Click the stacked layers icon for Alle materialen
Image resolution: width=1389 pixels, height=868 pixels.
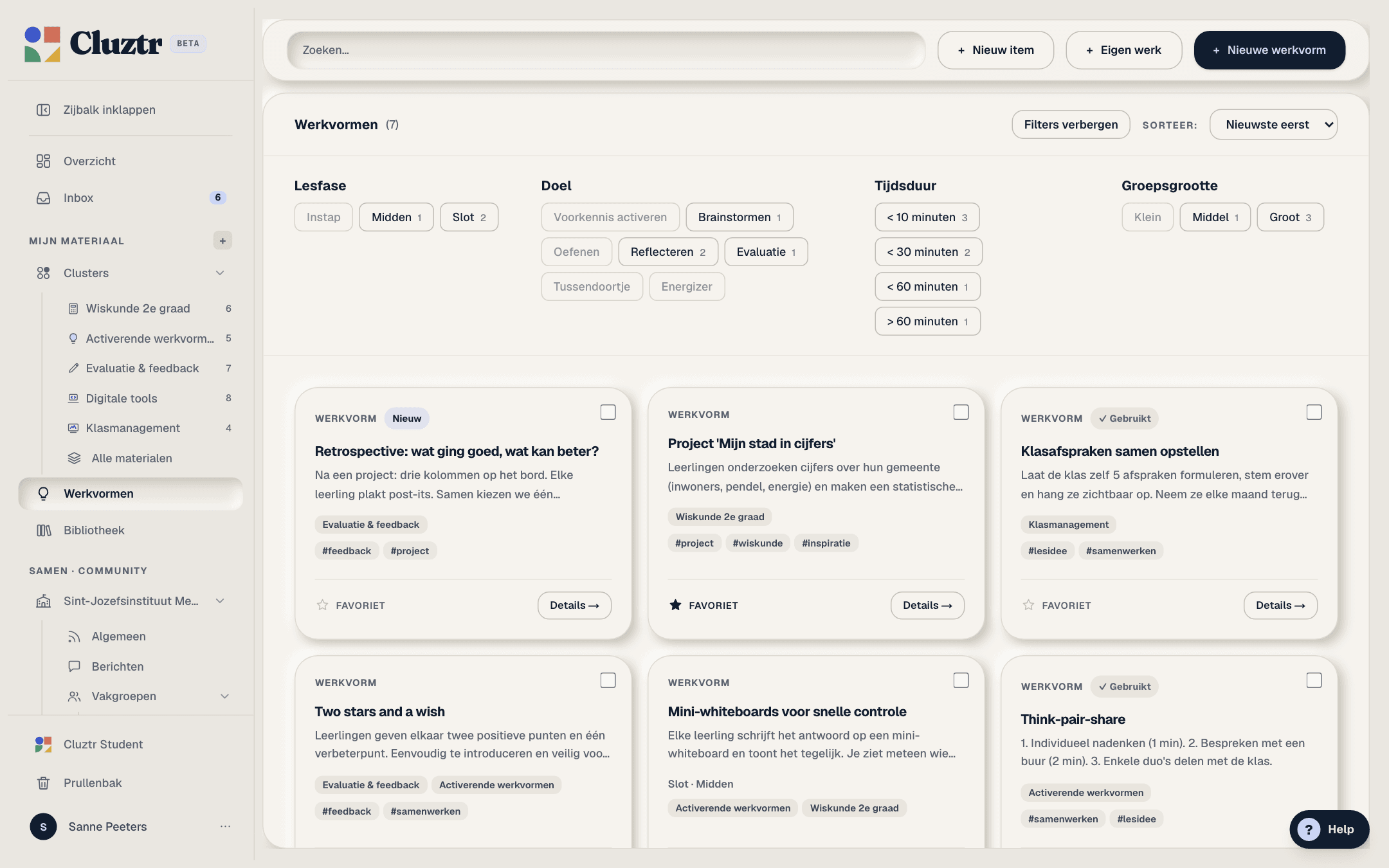(75, 458)
